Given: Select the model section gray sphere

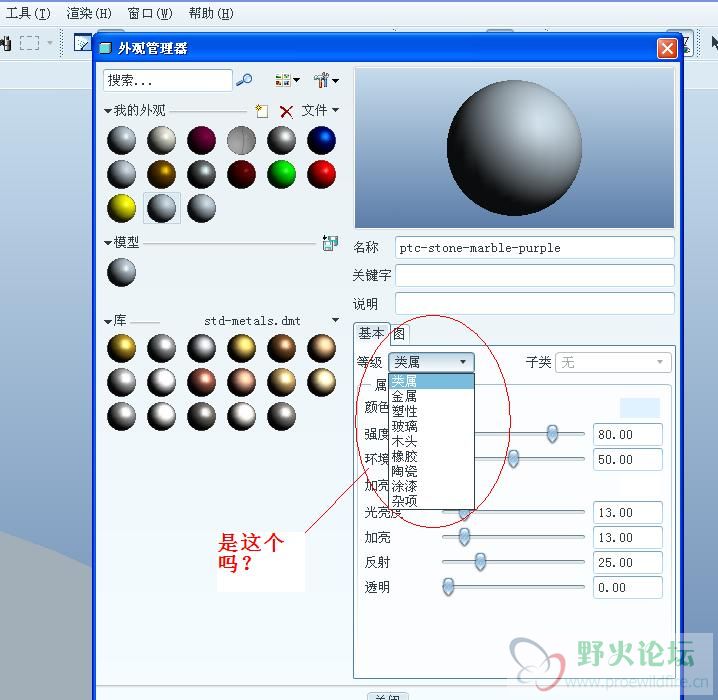Looking at the screenshot, I should tap(121, 272).
